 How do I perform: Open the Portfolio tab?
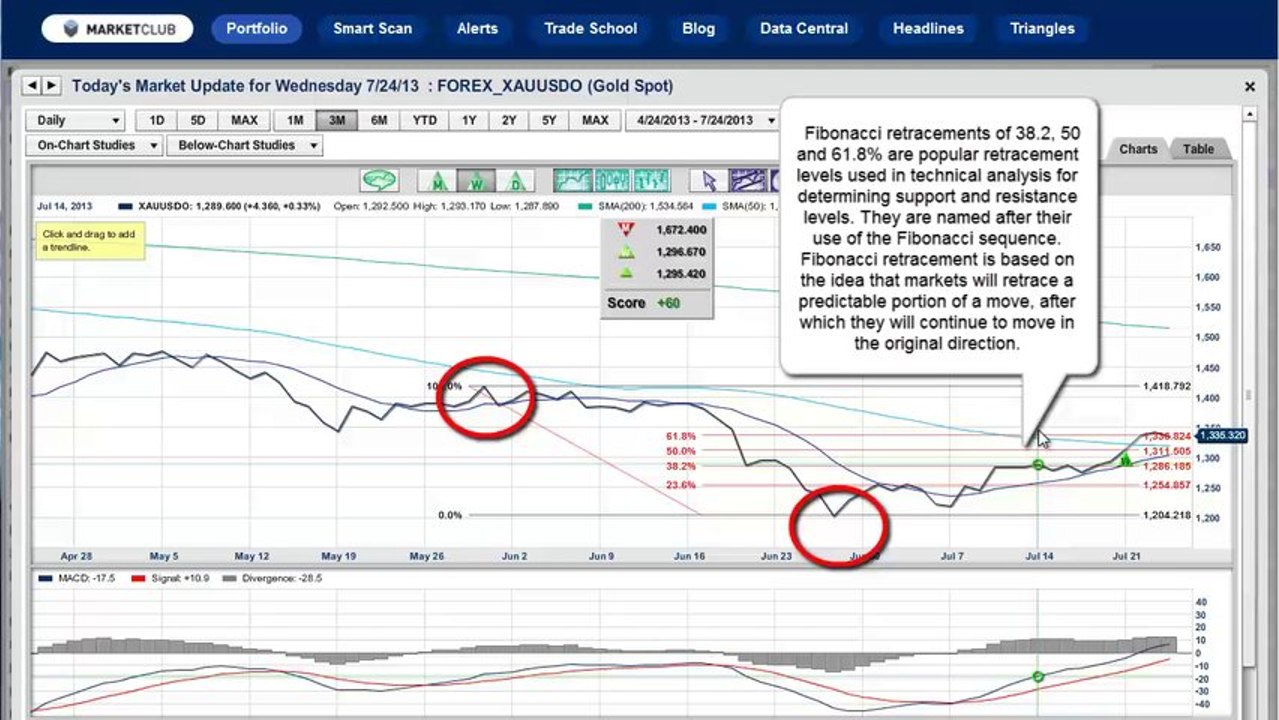256,28
